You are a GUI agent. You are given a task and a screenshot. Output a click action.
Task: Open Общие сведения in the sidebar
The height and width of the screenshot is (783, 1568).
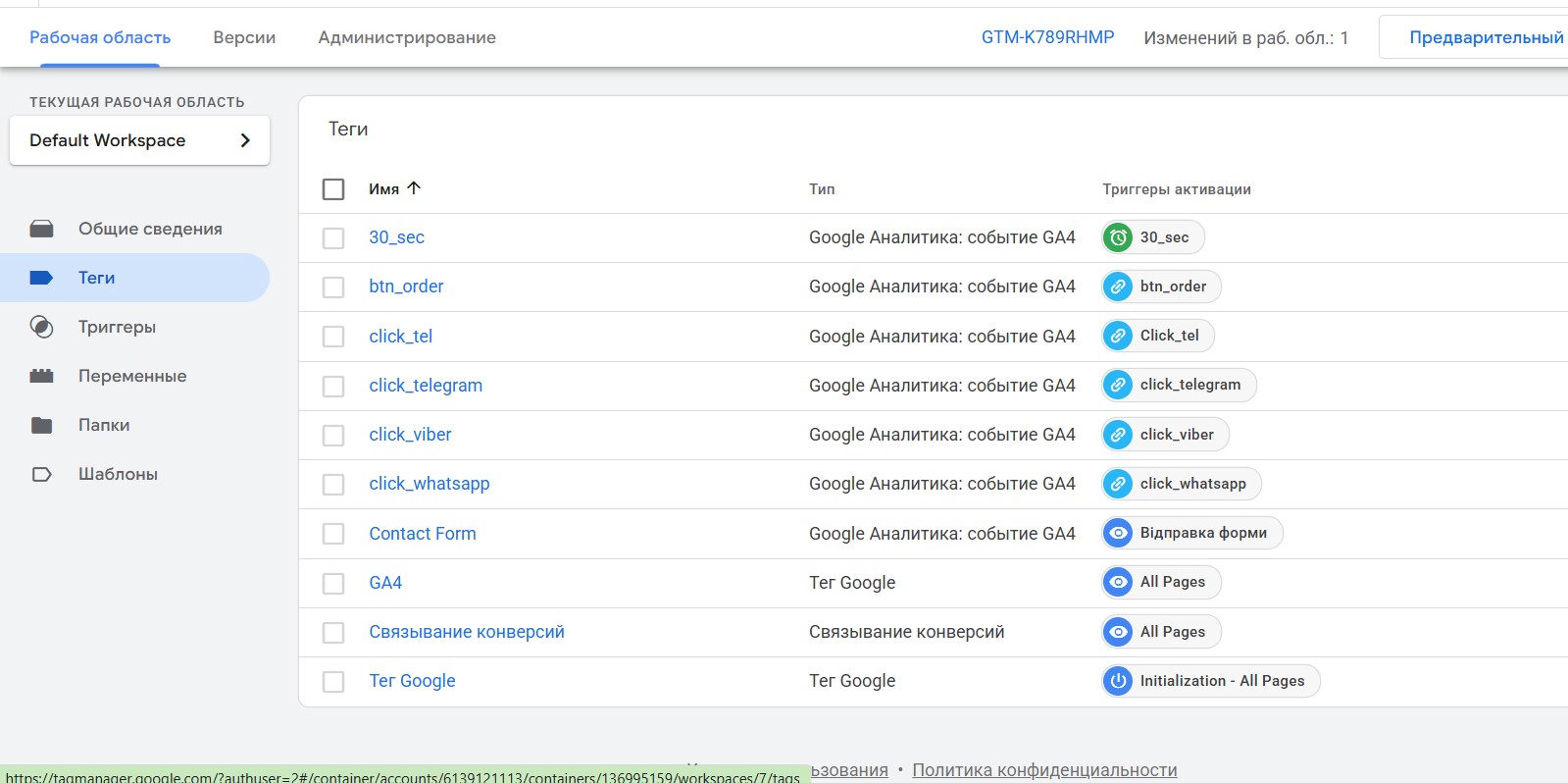pyautogui.click(x=150, y=229)
